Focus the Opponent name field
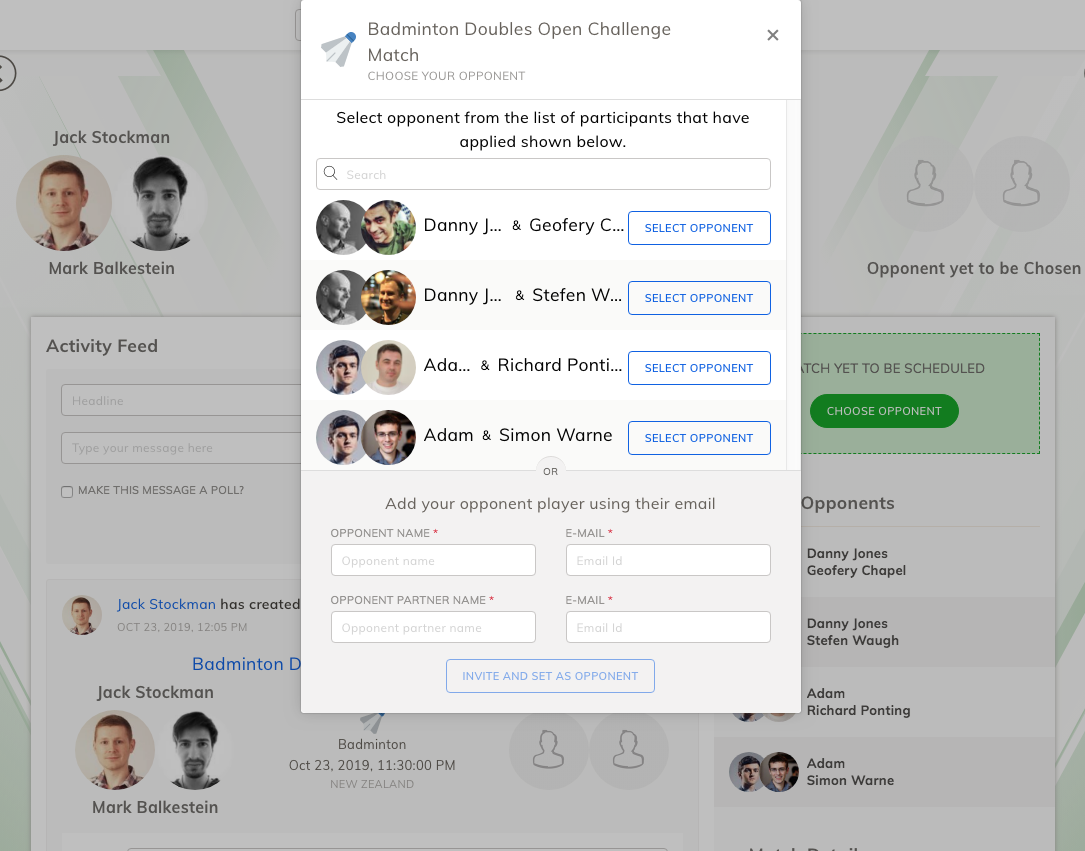Image resolution: width=1085 pixels, height=851 pixels. [433, 560]
